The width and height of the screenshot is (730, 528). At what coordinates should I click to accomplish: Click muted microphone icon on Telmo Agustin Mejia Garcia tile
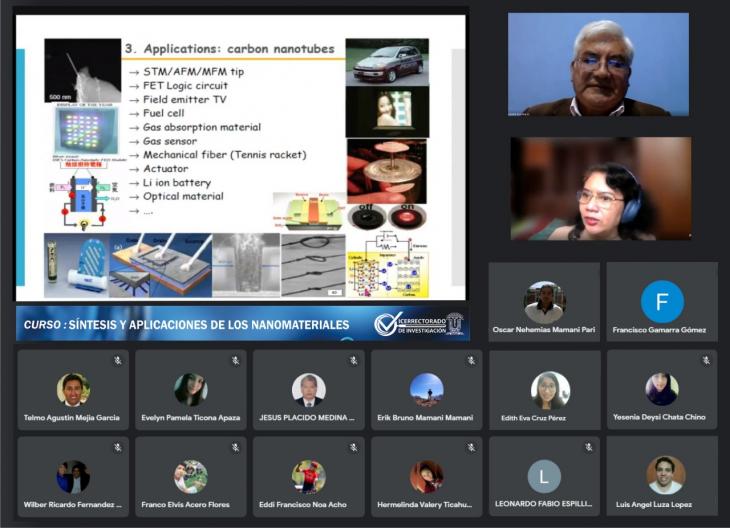pos(118,360)
